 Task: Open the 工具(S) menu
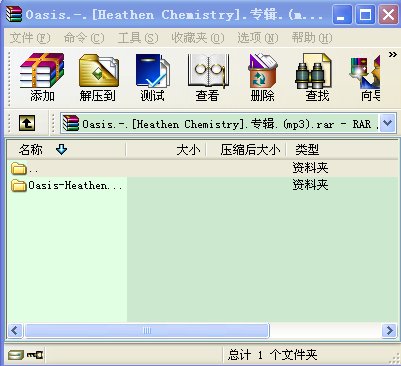click(138, 38)
